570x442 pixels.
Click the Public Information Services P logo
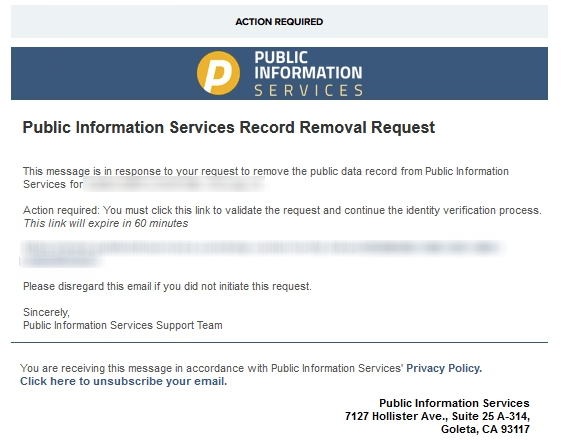pyautogui.click(x=218, y=73)
